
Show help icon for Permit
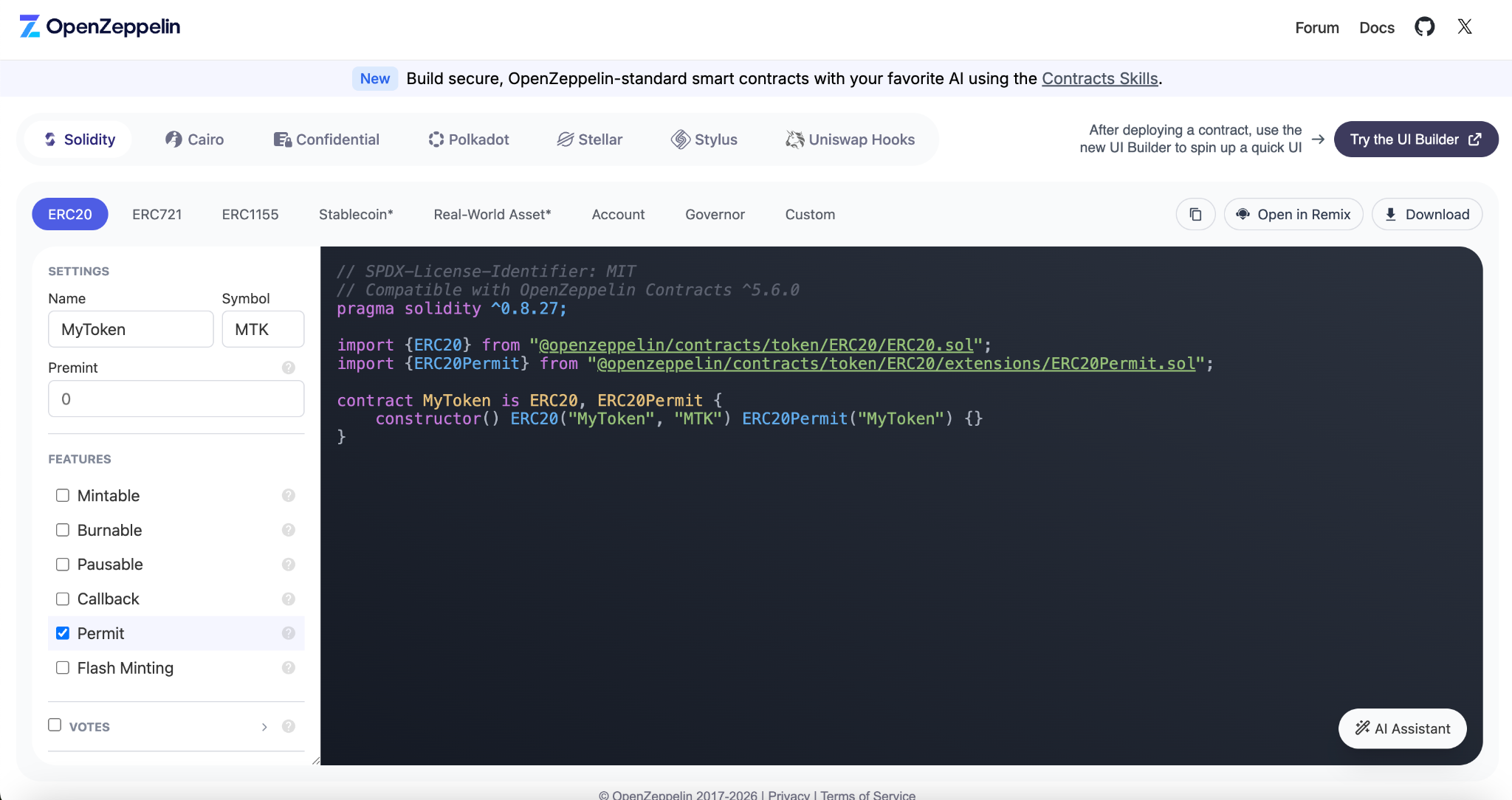pos(289,633)
